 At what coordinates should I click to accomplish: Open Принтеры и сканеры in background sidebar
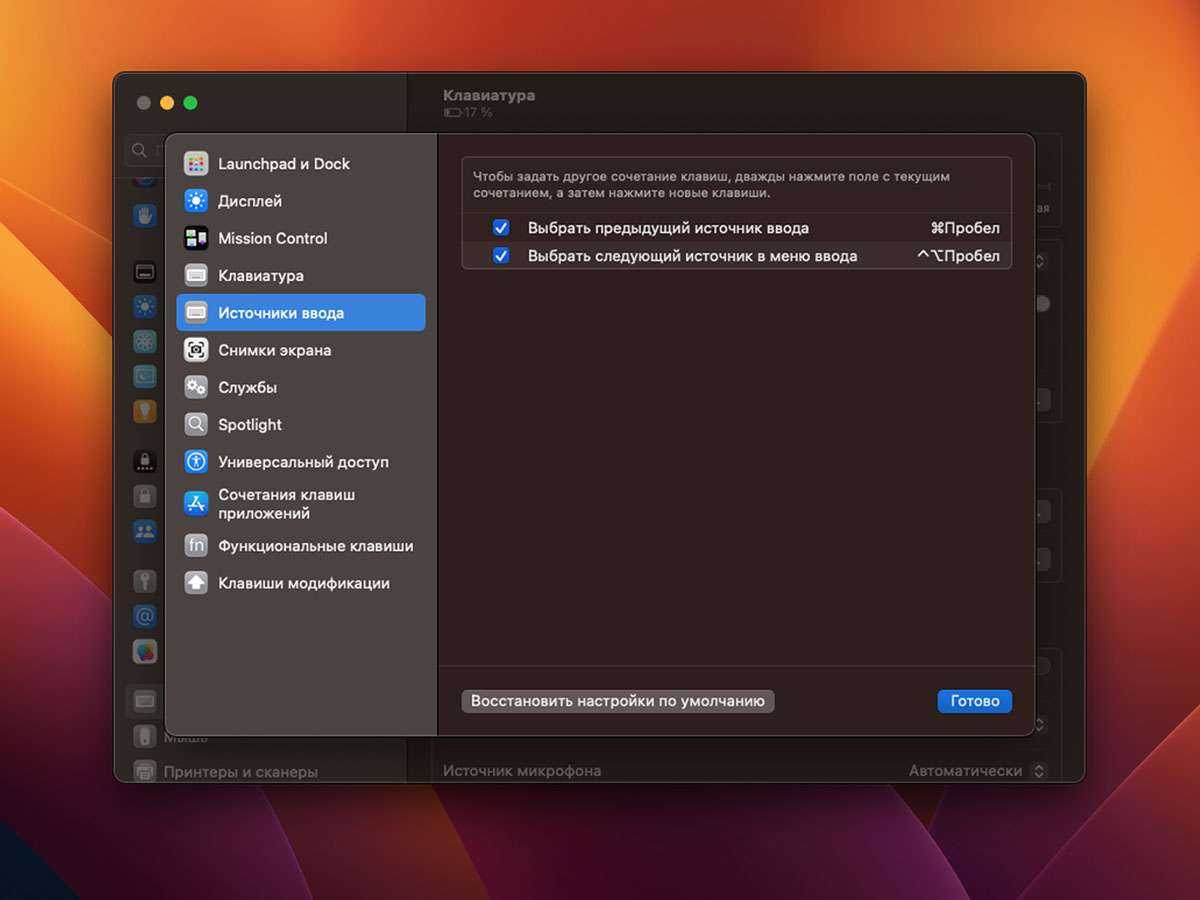coord(240,772)
